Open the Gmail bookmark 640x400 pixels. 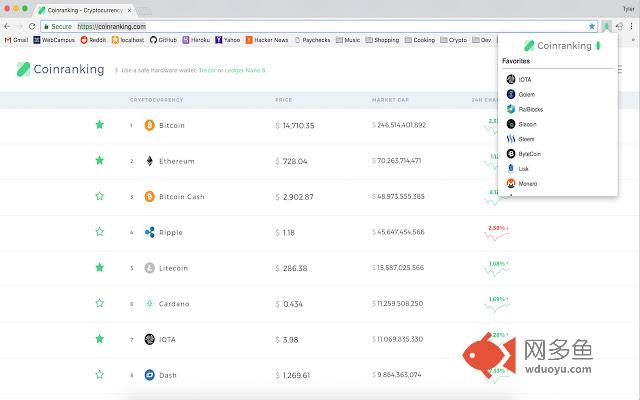coord(16,40)
